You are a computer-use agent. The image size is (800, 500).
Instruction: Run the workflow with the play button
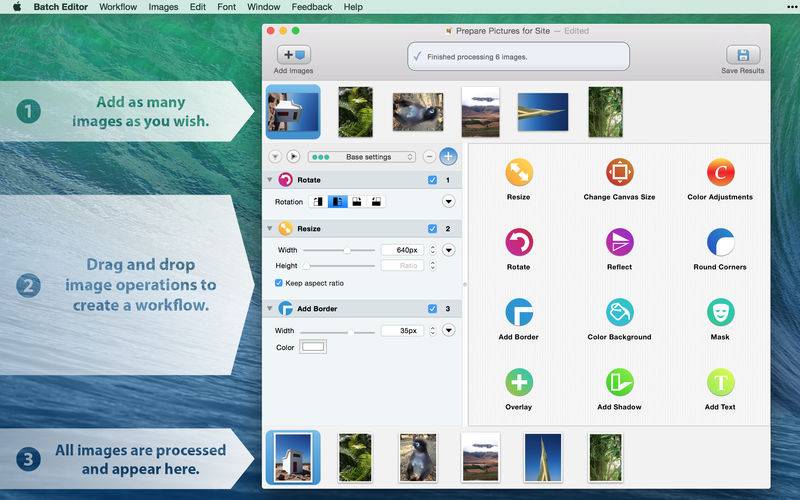(293, 157)
